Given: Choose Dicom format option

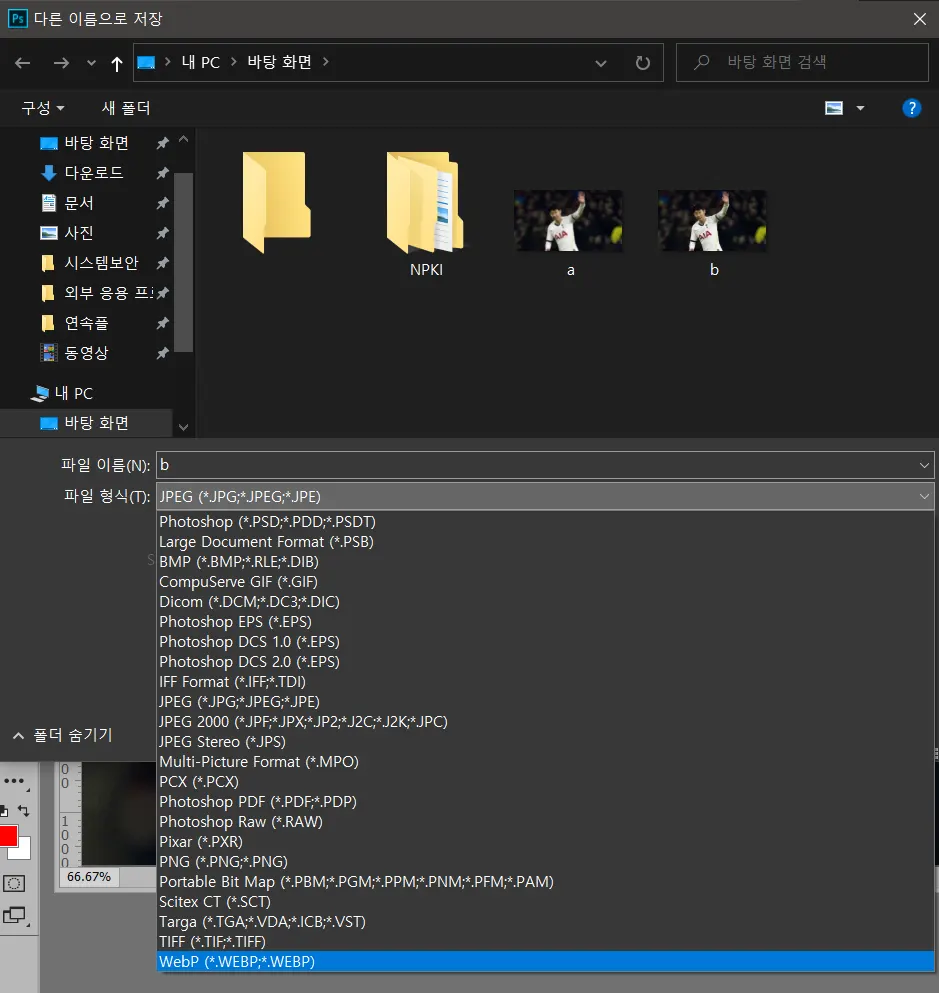Looking at the screenshot, I should (545, 602).
